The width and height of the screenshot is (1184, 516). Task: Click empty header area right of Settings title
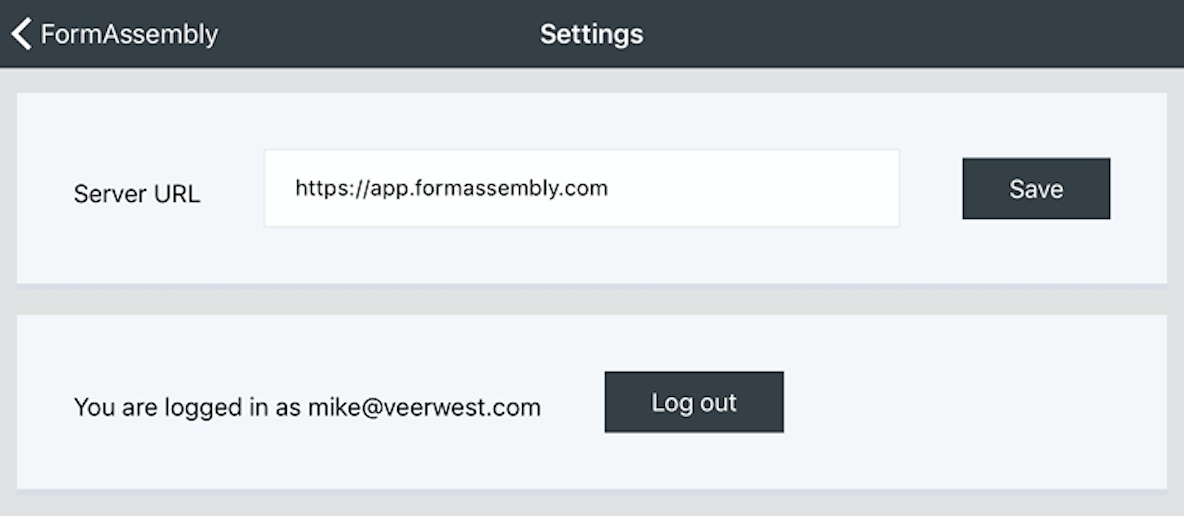pyautogui.click(x=900, y=34)
